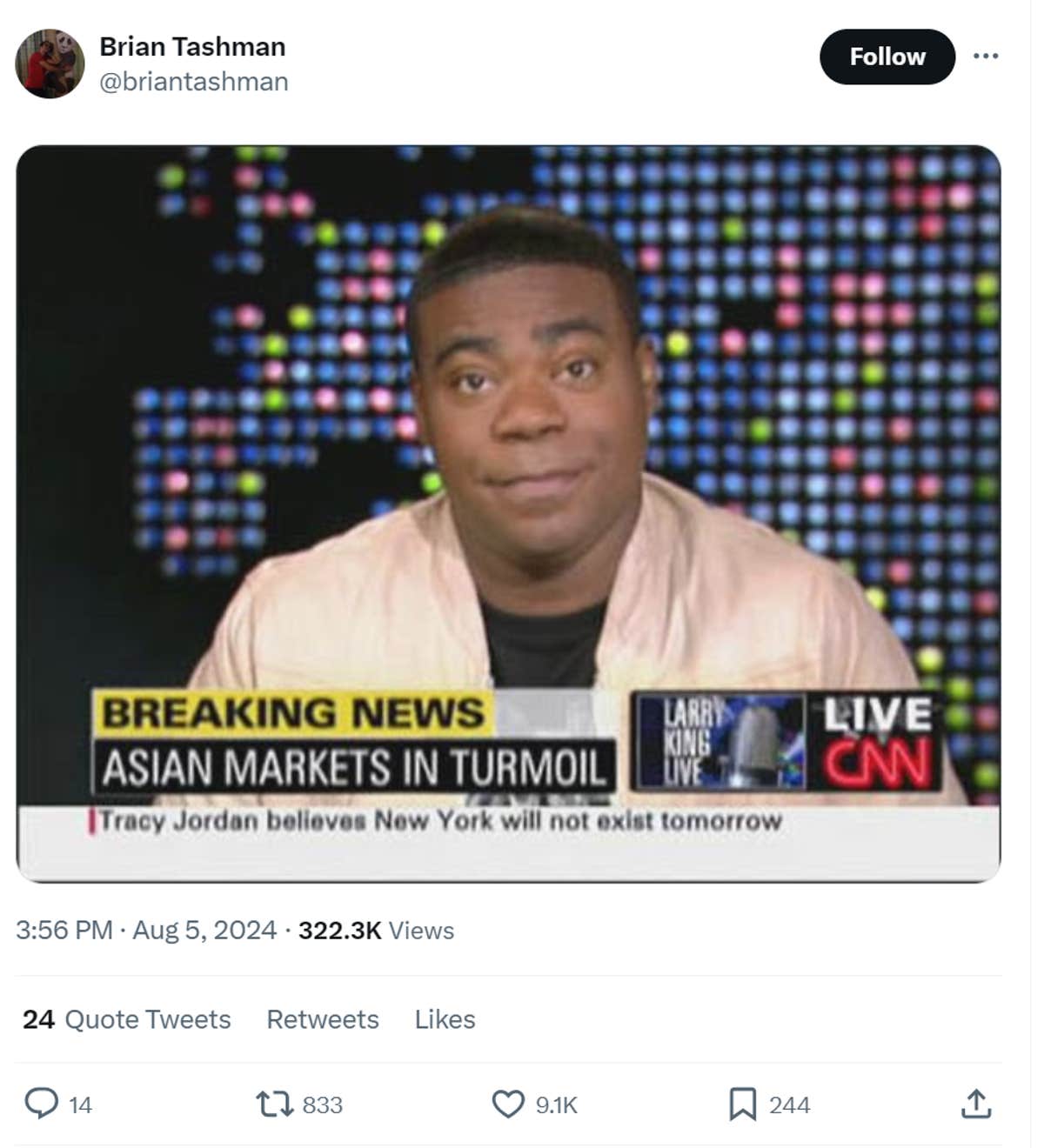The image size is (1044, 1148).
Task: Open Brian Tashman's profile avatar
Action: pos(50,63)
